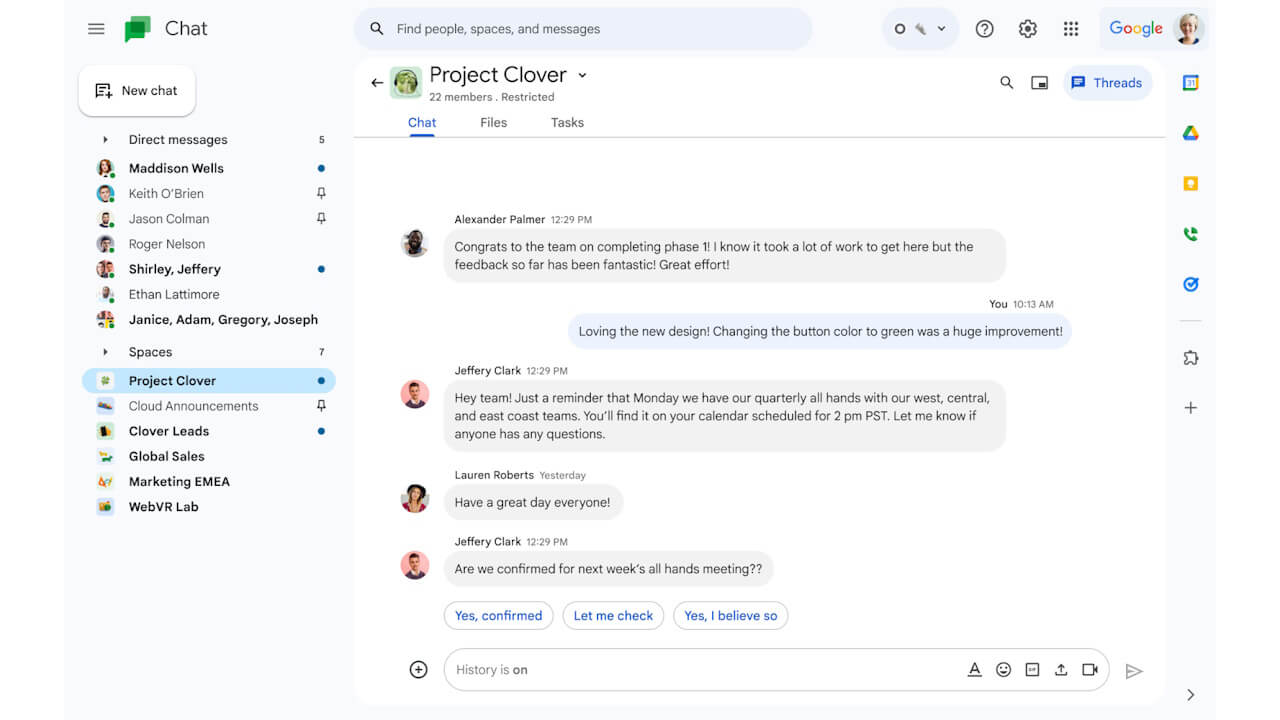This screenshot has width=1280, height=720.
Task: Switch to the Tasks tab
Action: pos(566,122)
